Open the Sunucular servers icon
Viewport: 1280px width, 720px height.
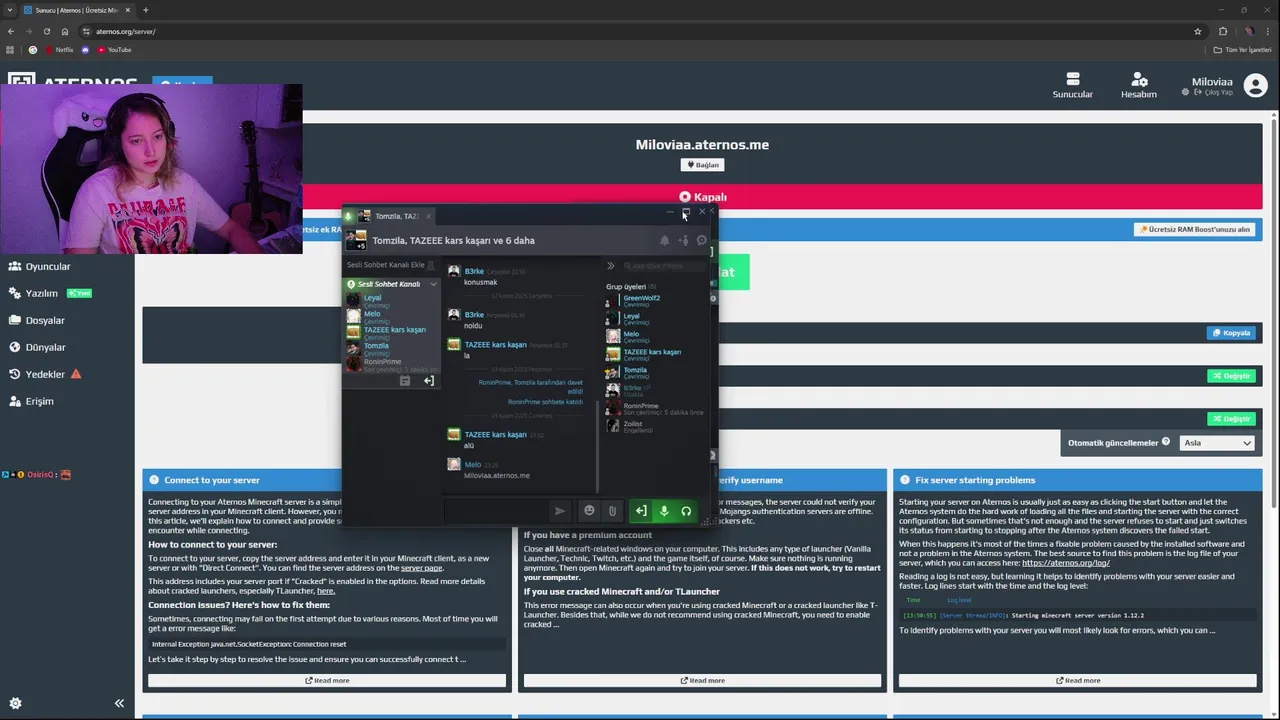click(1072, 85)
